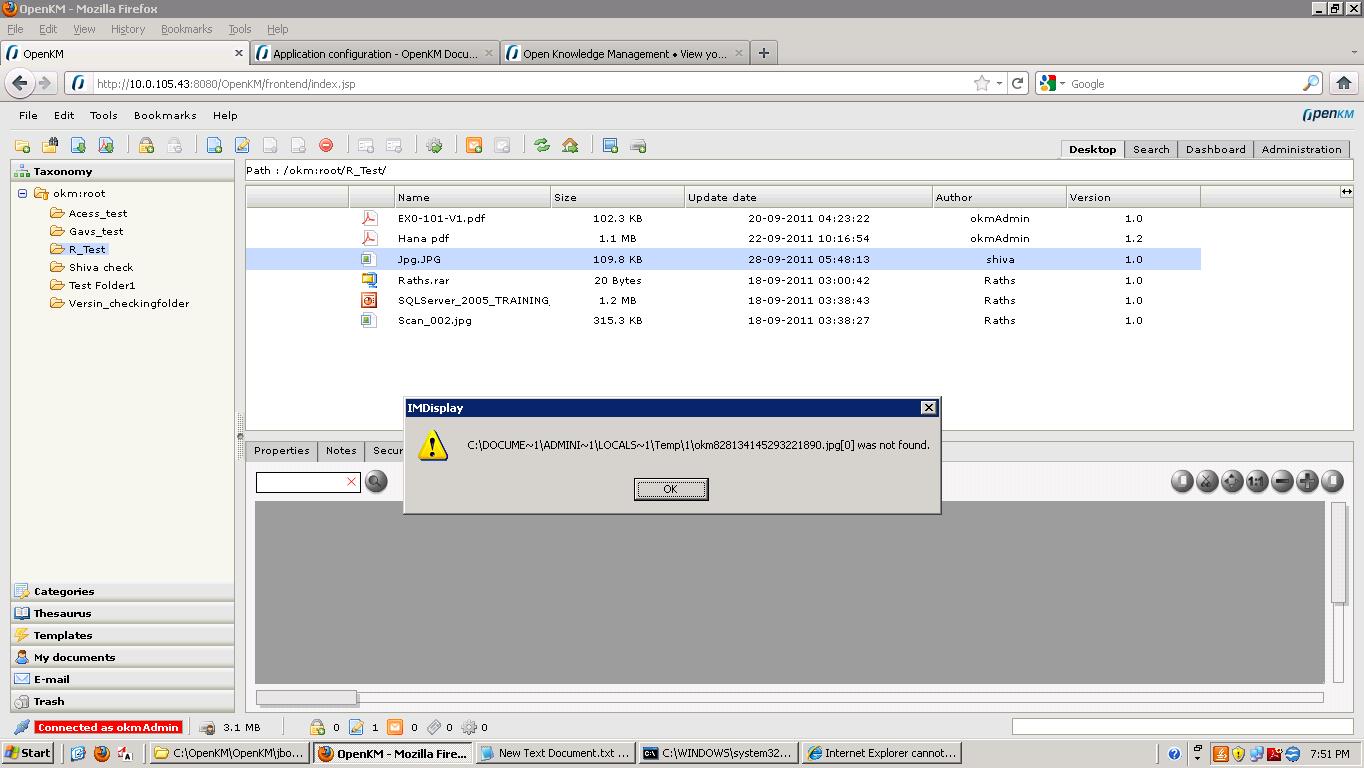The height and width of the screenshot is (768, 1364).
Task: Expand the Trash panel in sidebar
Action: point(49,702)
